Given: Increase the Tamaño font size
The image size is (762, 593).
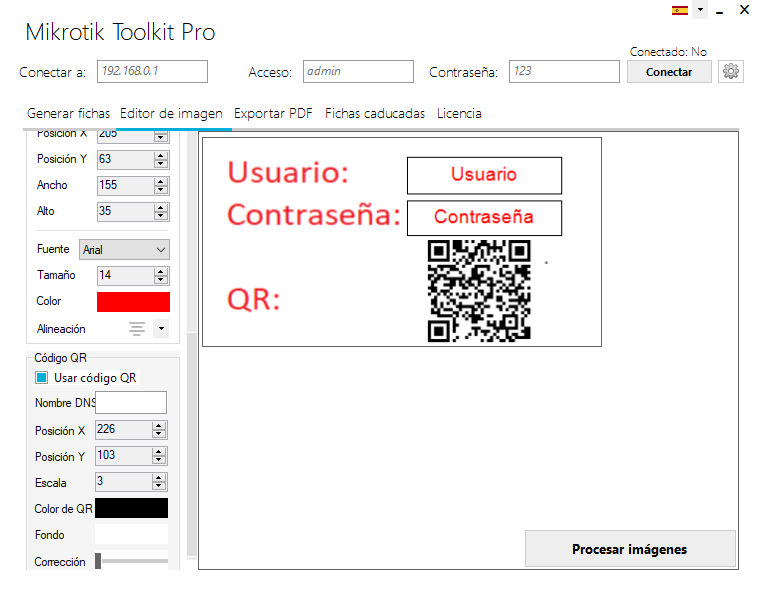Looking at the screenshot, I should [x=161, y=271].
